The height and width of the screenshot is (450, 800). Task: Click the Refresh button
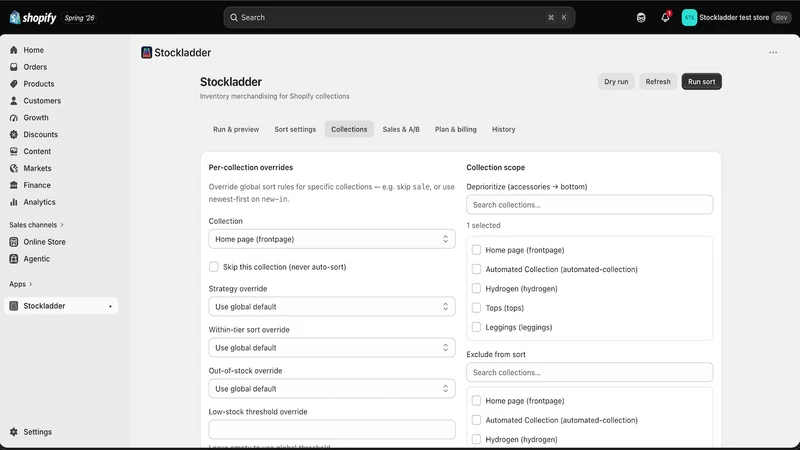pos(658,82)
